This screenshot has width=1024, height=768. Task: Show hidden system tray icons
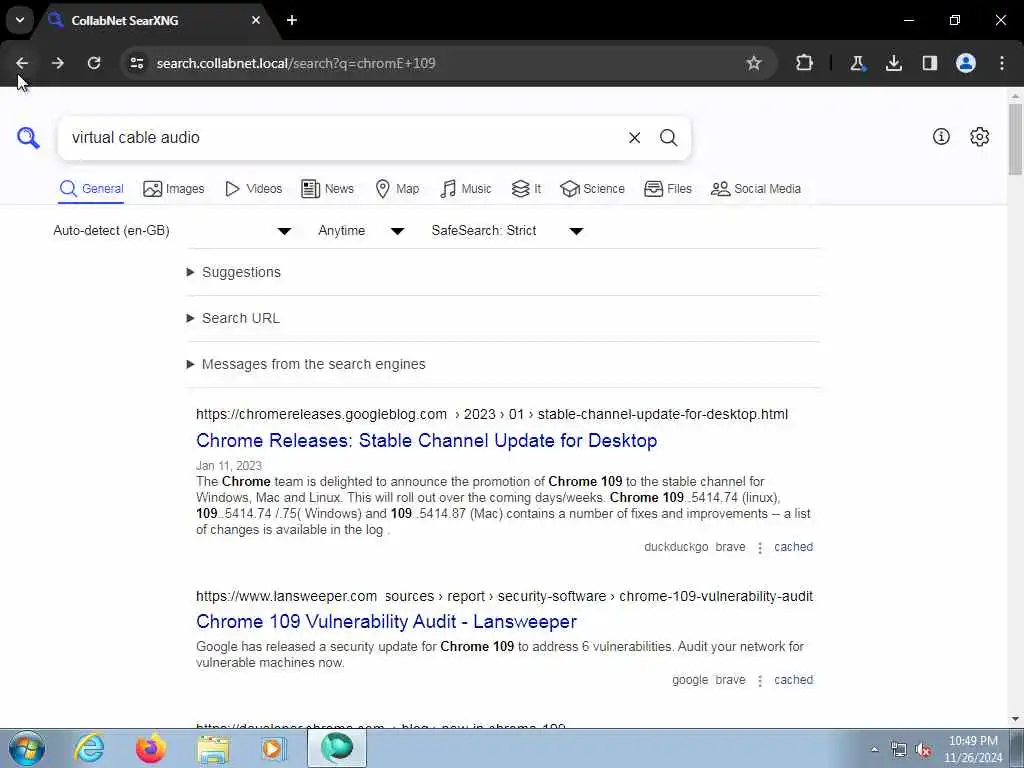pyautogui.click(x=874, y=749)
